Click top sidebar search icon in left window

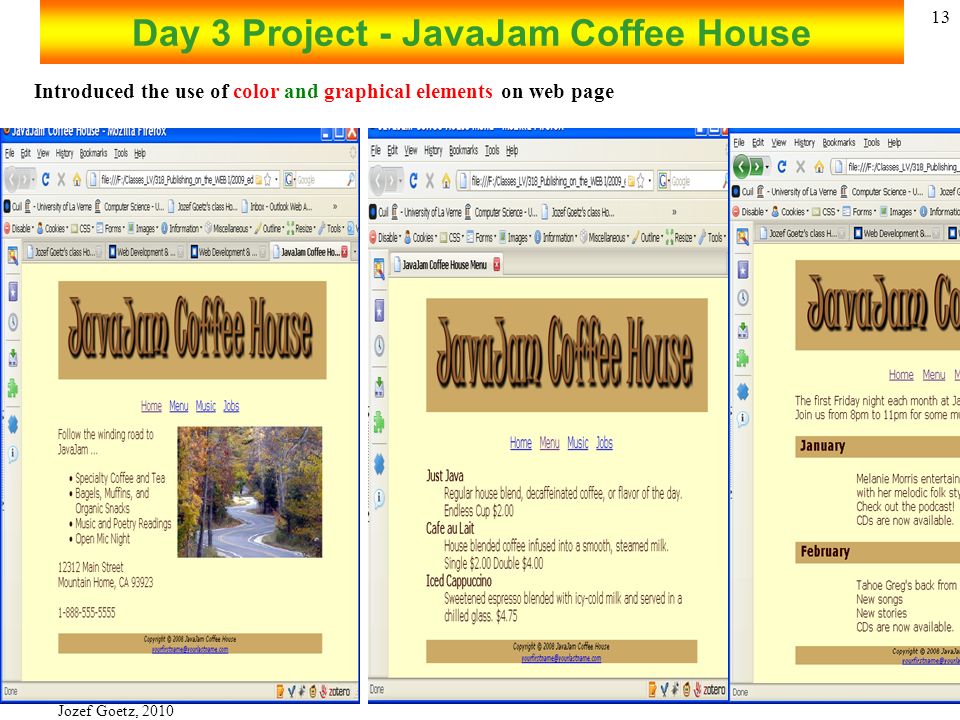pyautogui.click(x=12, y=255)
